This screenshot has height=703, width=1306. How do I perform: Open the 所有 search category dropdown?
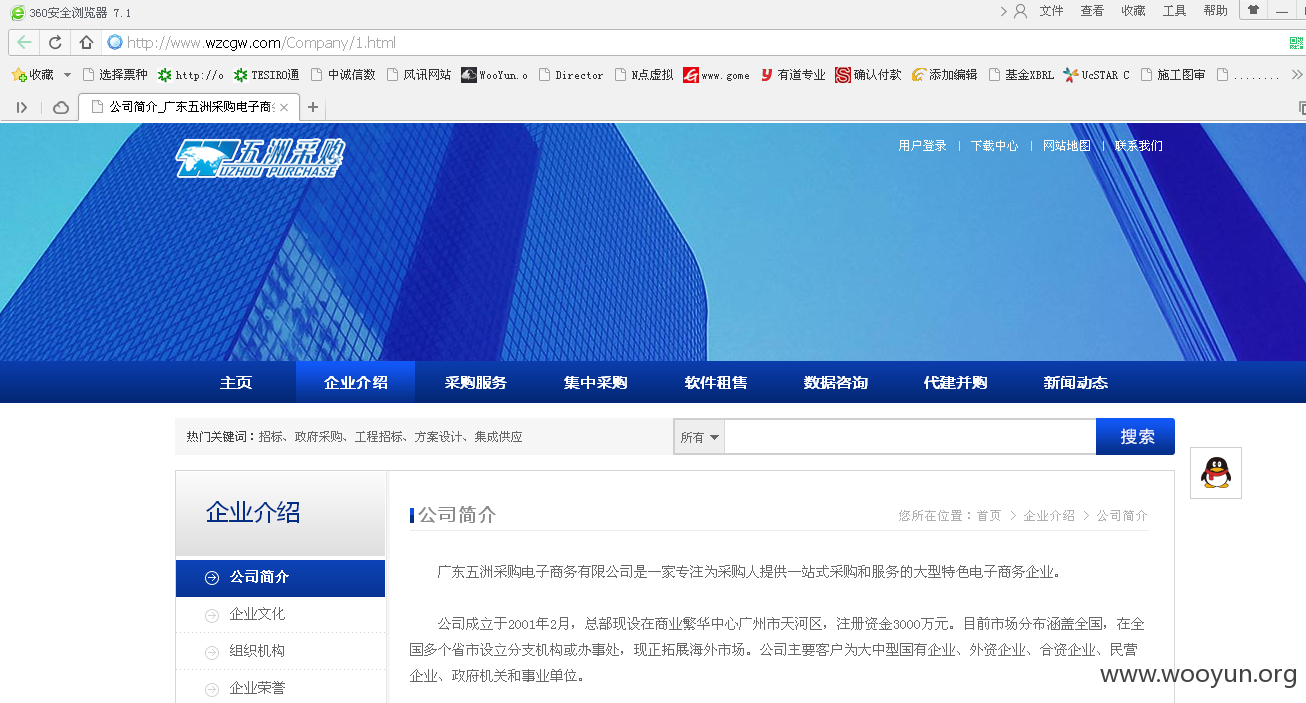click(699, 437)
